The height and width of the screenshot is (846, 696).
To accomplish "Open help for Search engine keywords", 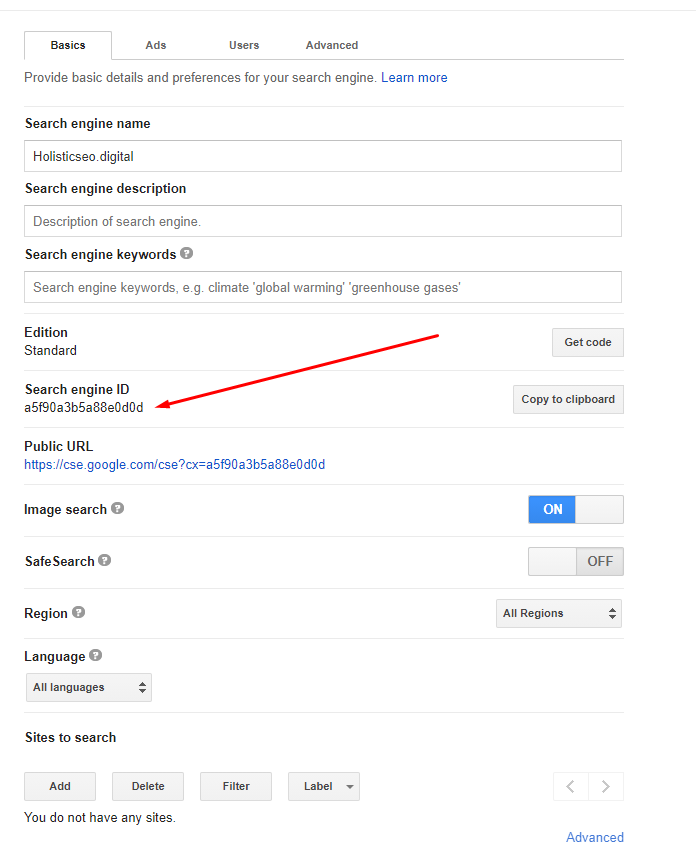I will [186, 253].
